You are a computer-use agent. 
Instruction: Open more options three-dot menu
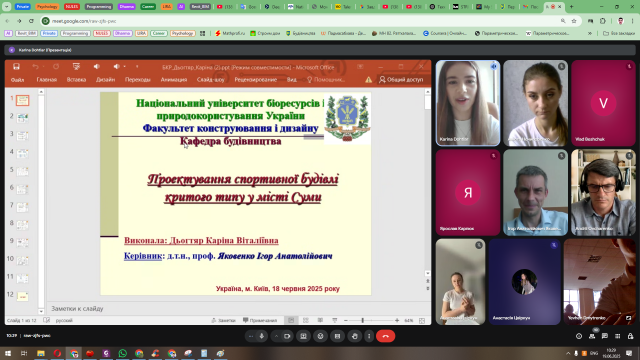(369, 336)
